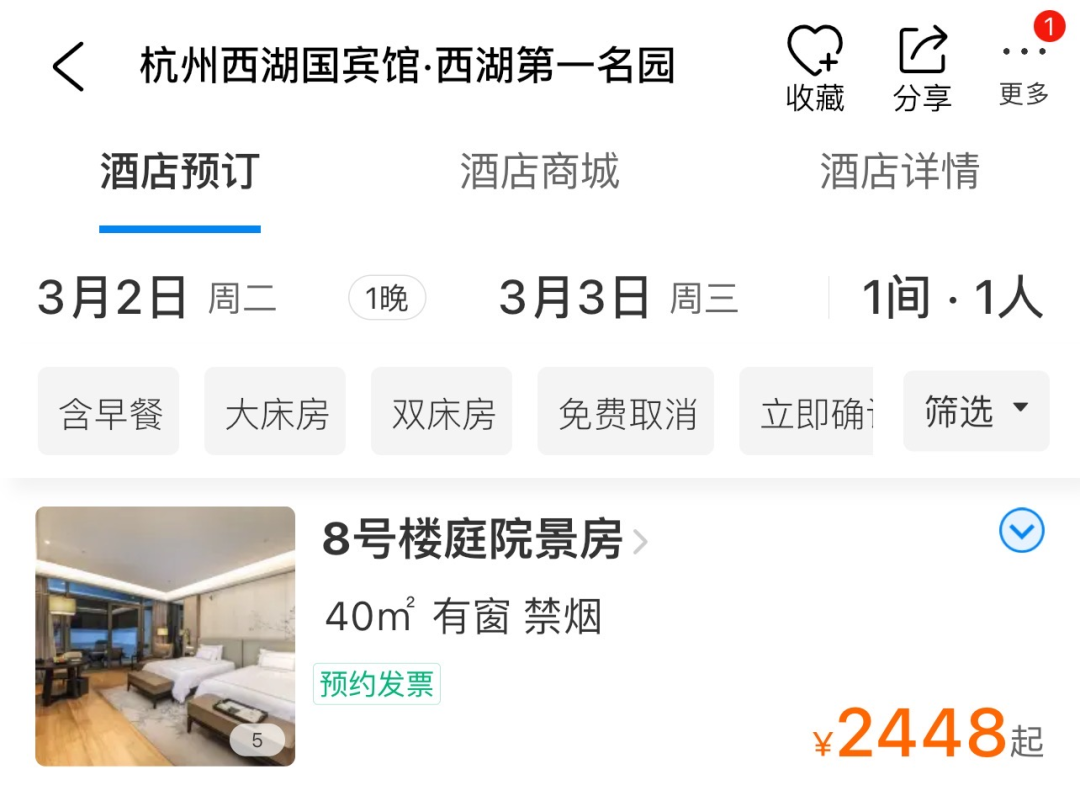This screenshot has height=801, width=1080.
Task: Select the 酒店预订 tab
Action: [180, 171]
